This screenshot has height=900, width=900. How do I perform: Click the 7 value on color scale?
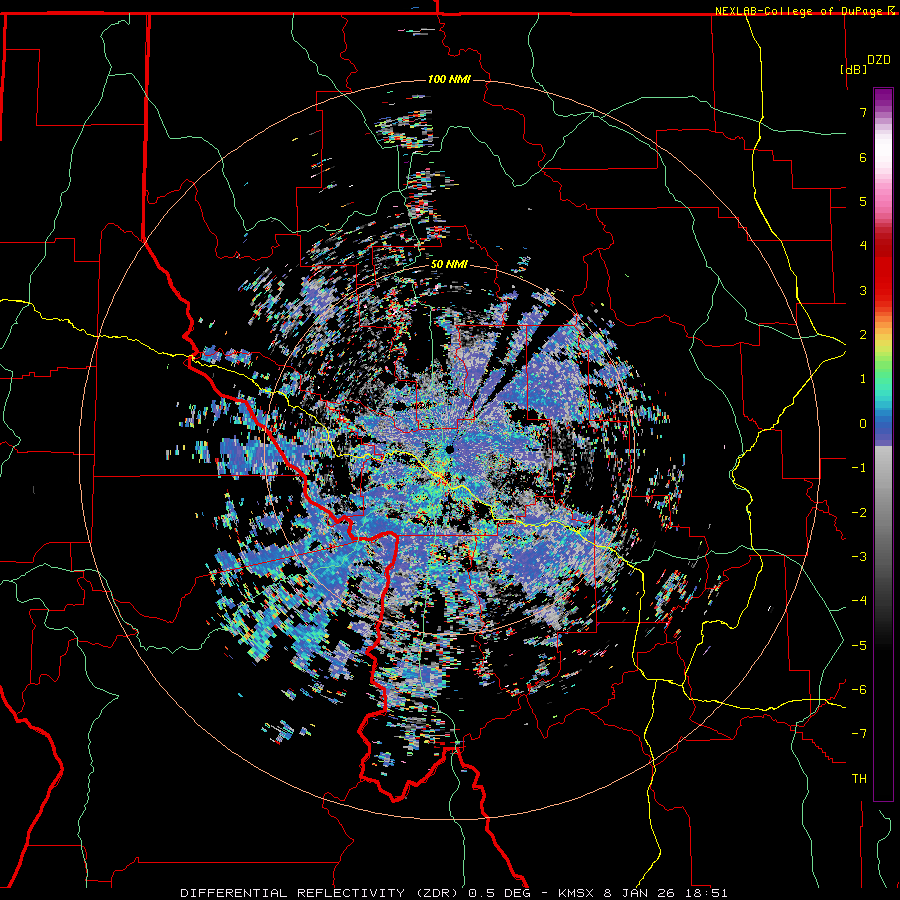[x=863, y=112]
